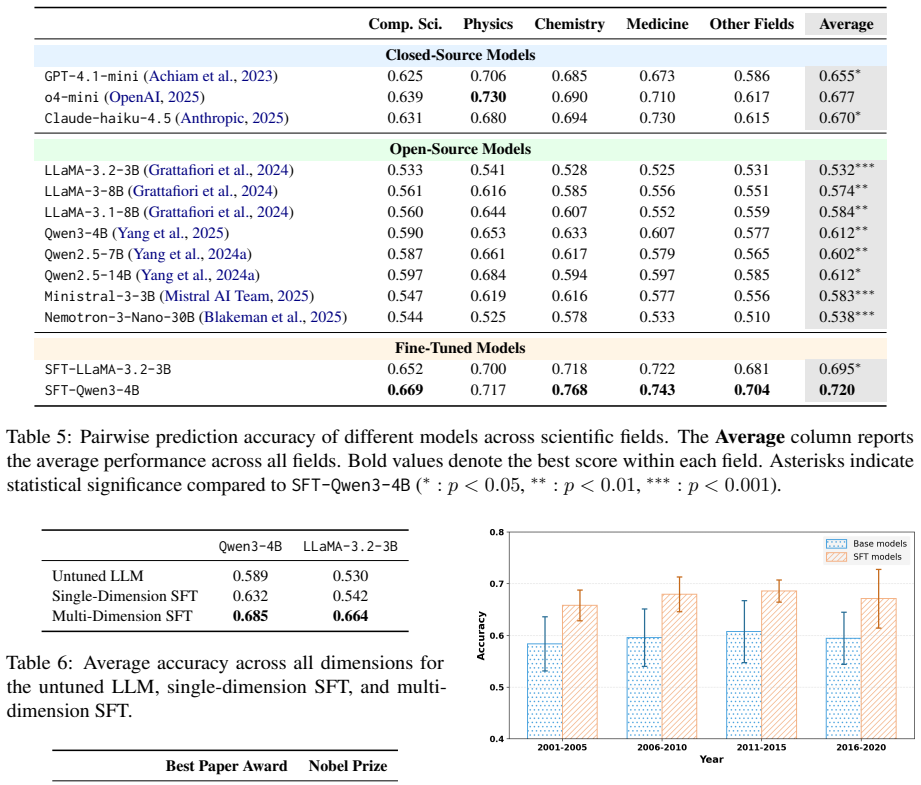Click the 0.695 average for SFT-LLaMA-3.2-3B
This screenshot has height=785, width=921.
point(837,370)
